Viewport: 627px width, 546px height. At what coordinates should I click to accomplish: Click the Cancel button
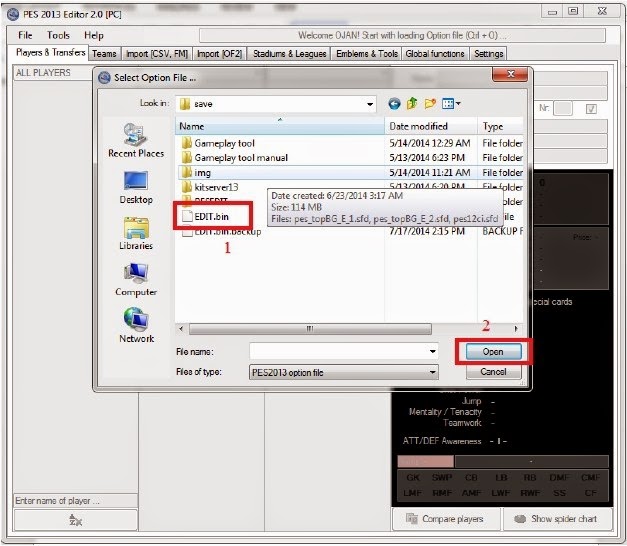tap(493, 372)
